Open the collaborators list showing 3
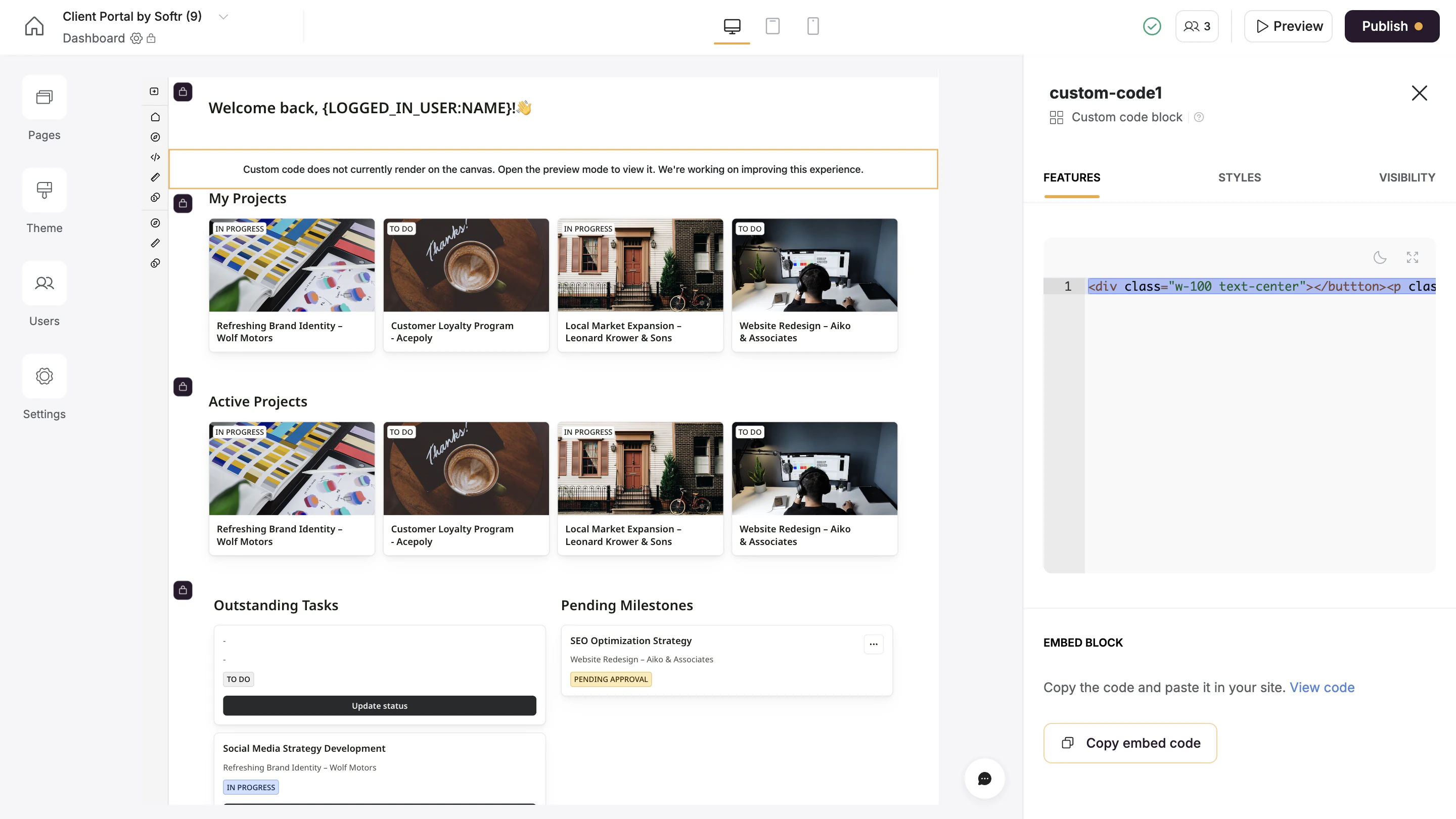Image resolution: width=1456 pixels, height=819 pixels. coord(1197,26)
